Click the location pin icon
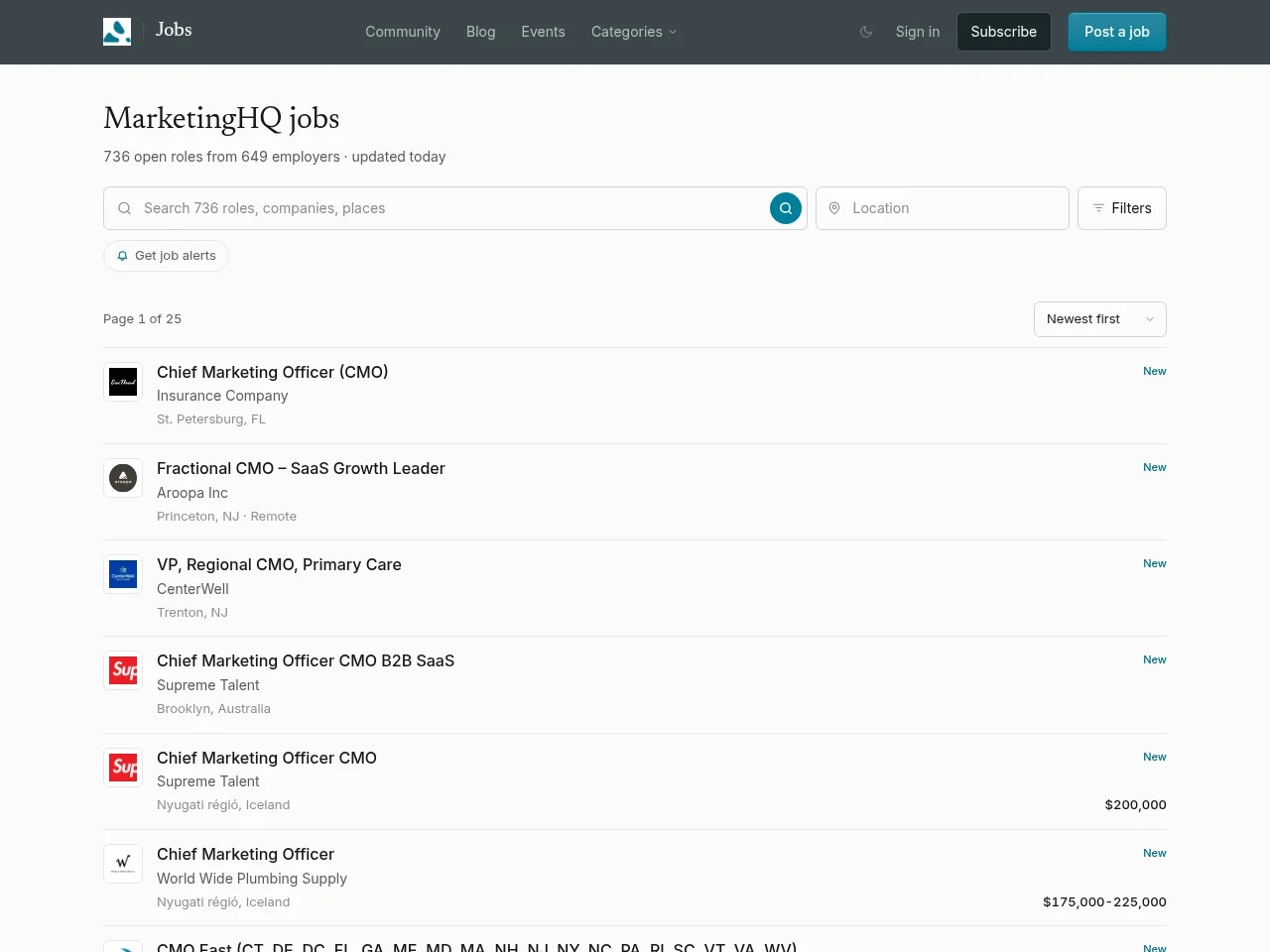This screenshot has width=1270, height=952. [834, 208]
